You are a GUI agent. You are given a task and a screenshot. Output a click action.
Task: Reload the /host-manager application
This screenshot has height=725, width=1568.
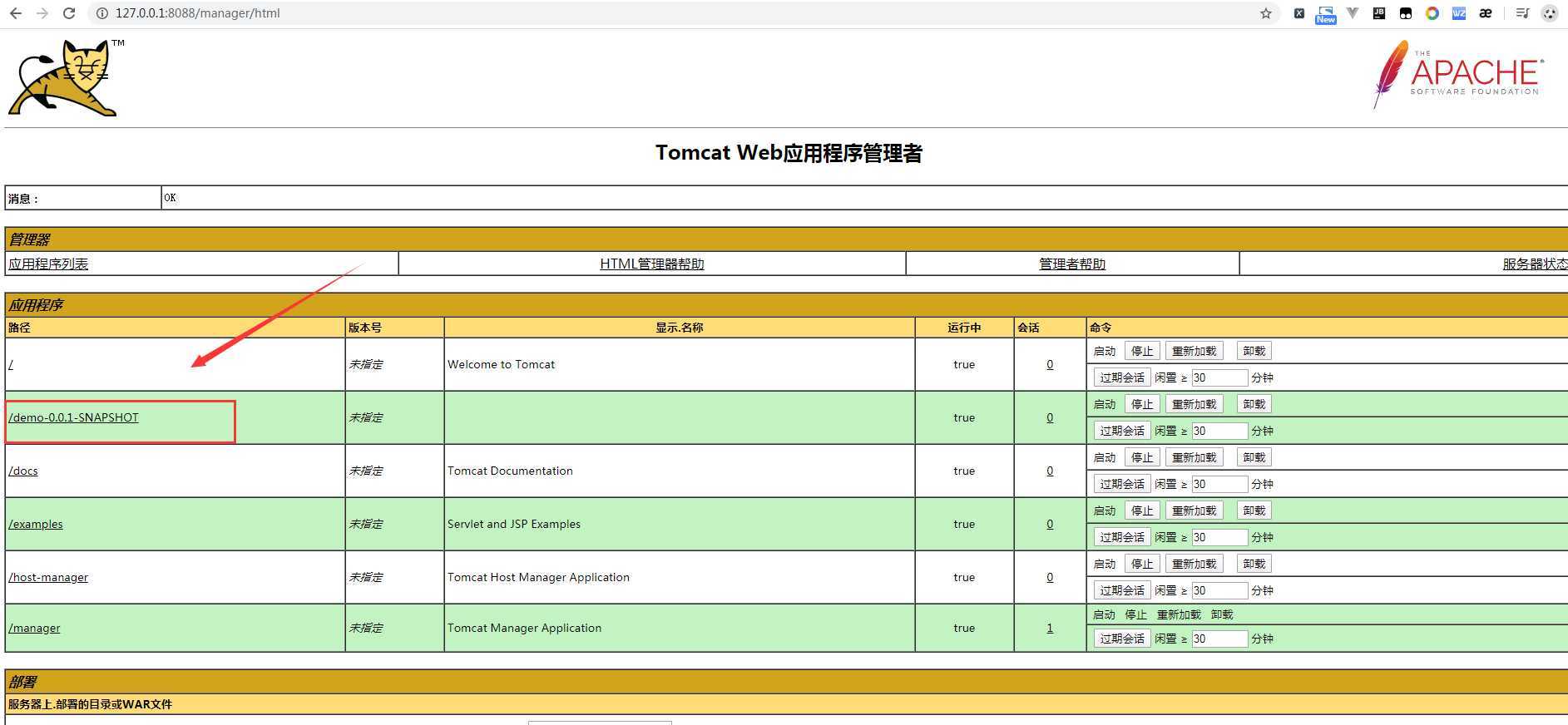click(1194, 564)
